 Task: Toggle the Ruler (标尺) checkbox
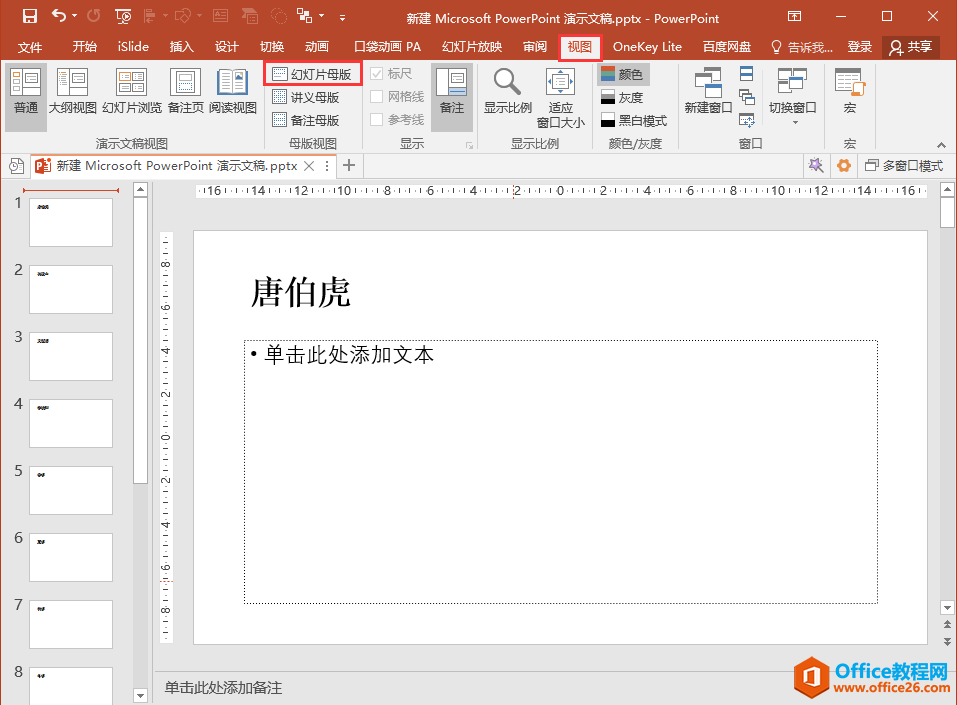(377, 74)
